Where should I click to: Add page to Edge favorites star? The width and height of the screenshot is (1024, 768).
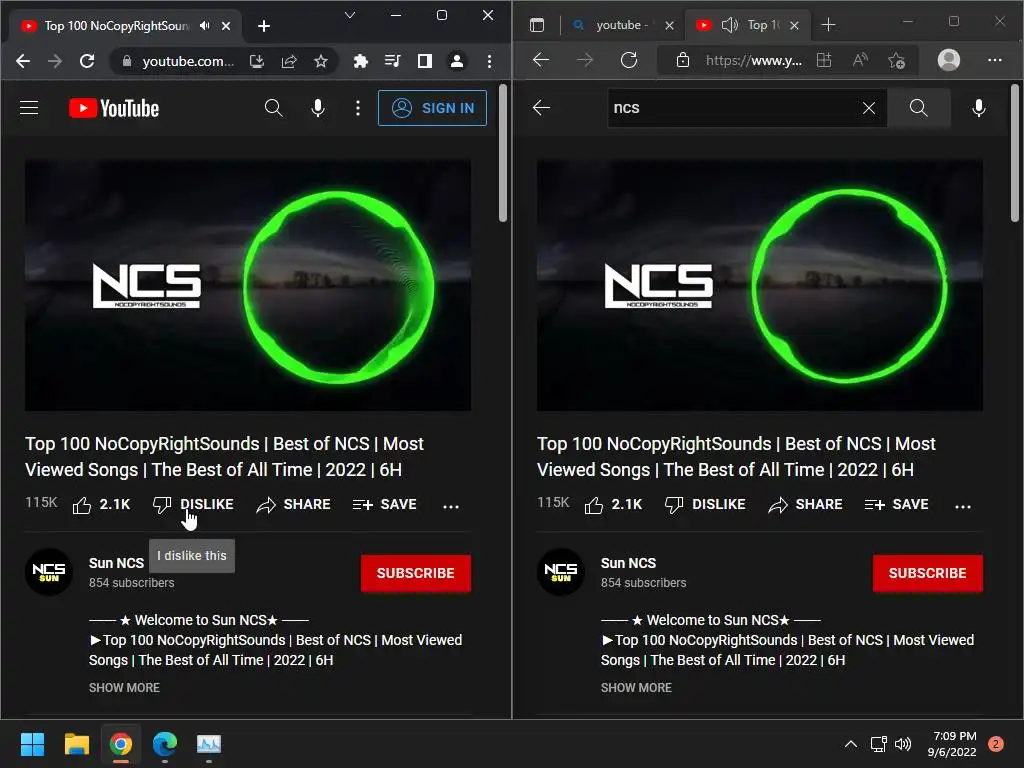pyautogui.click(x=897, y=61)
